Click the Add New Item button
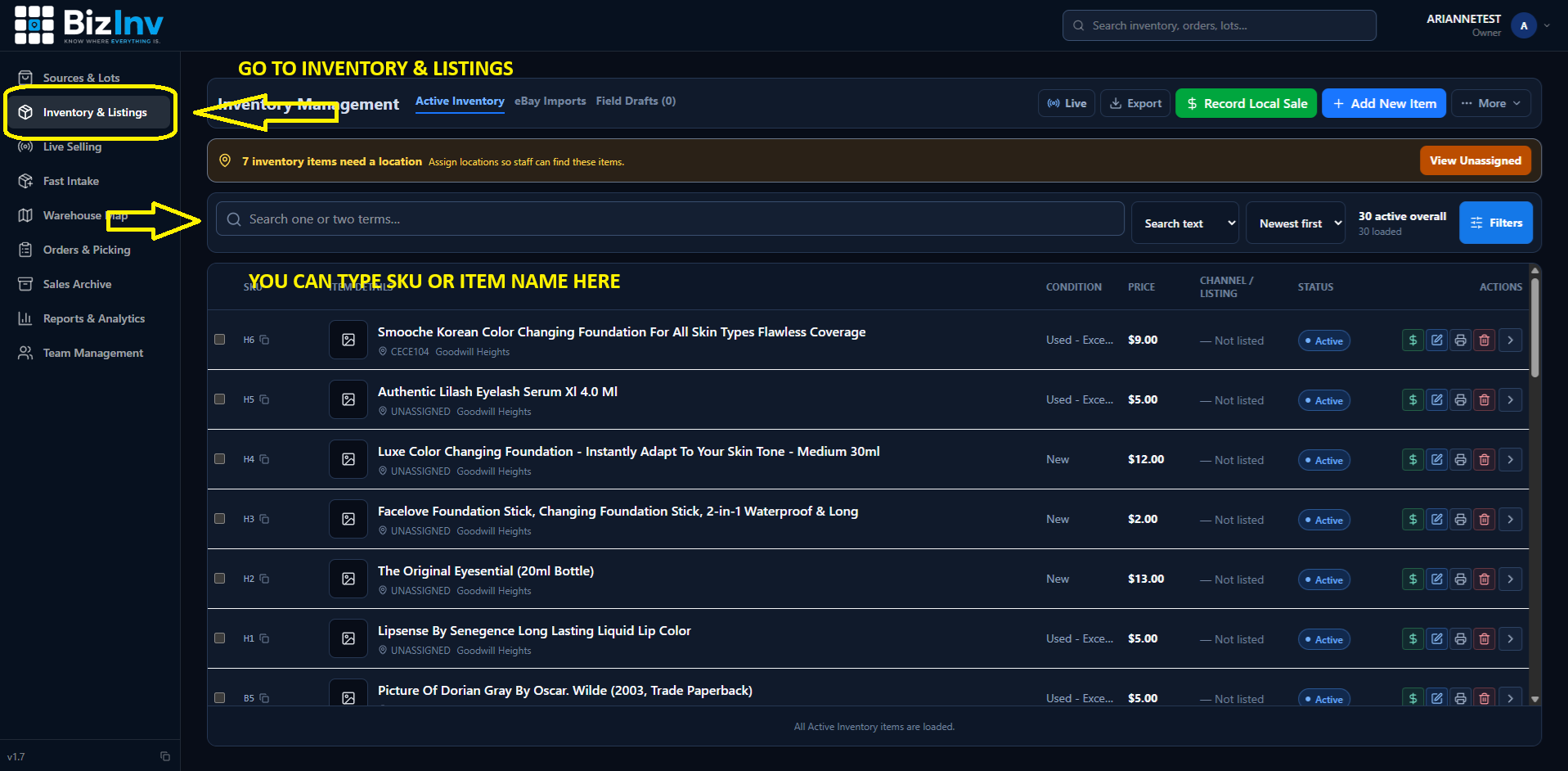 click(x=1384, y=103)
